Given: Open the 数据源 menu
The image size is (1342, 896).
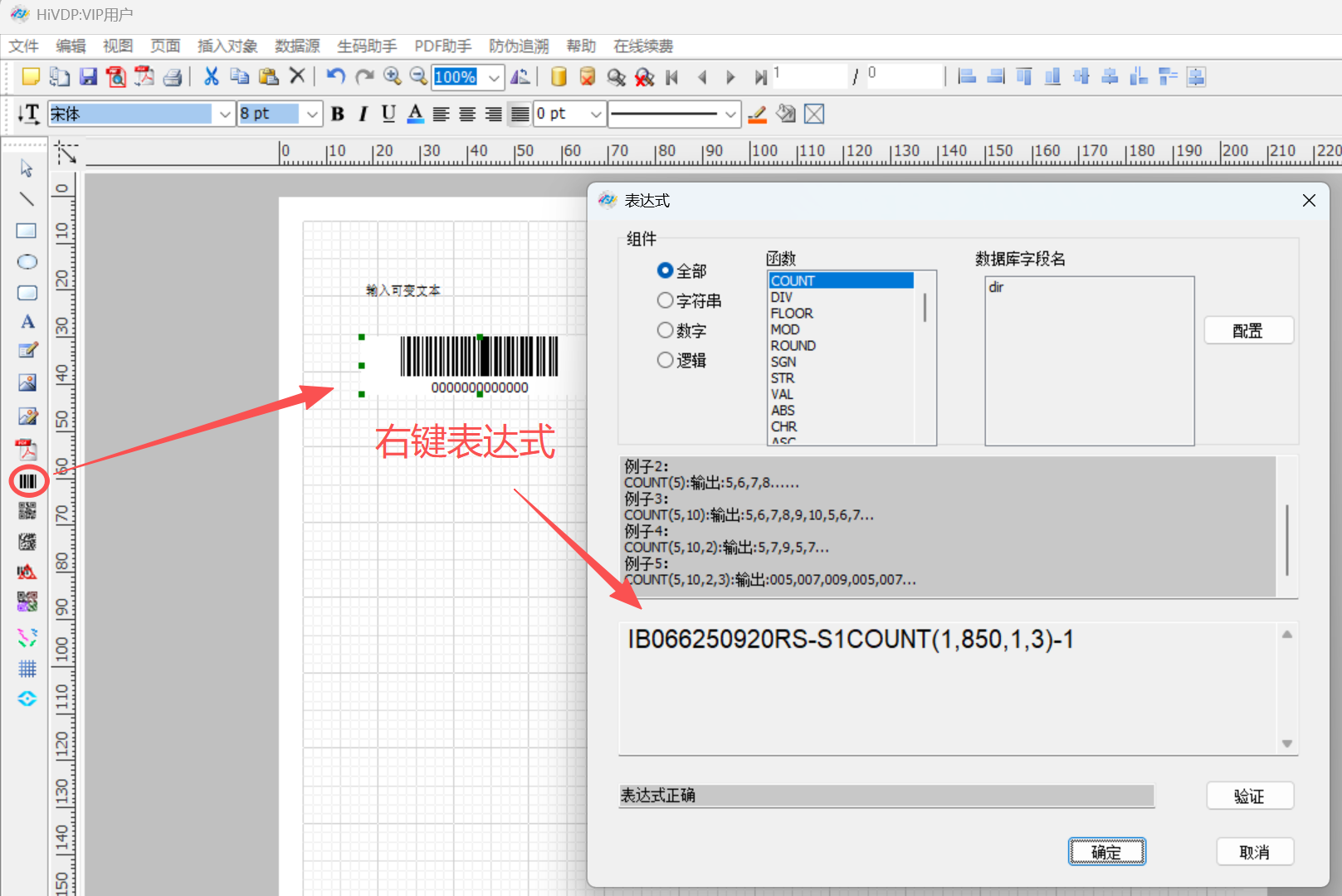Looking at the screenshot, I should click(x=297, y=46).
